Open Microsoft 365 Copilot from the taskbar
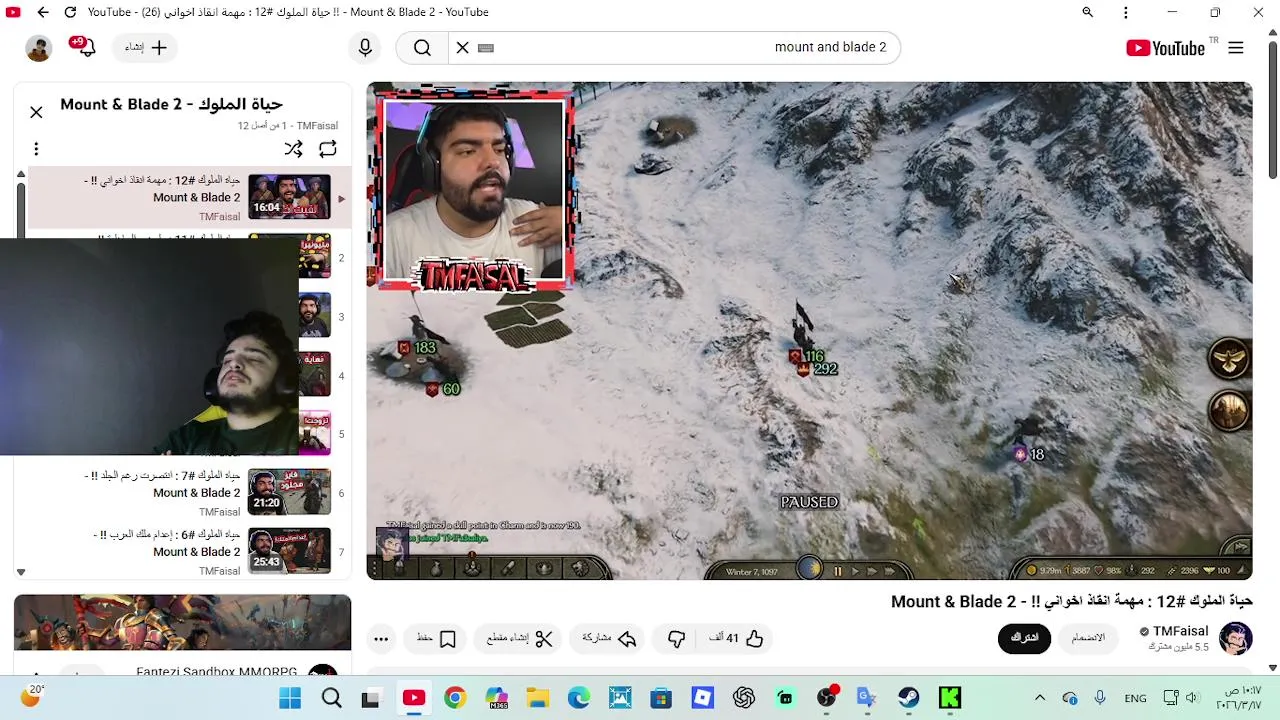The image size is (1280, 720). [x=497, y=698]
